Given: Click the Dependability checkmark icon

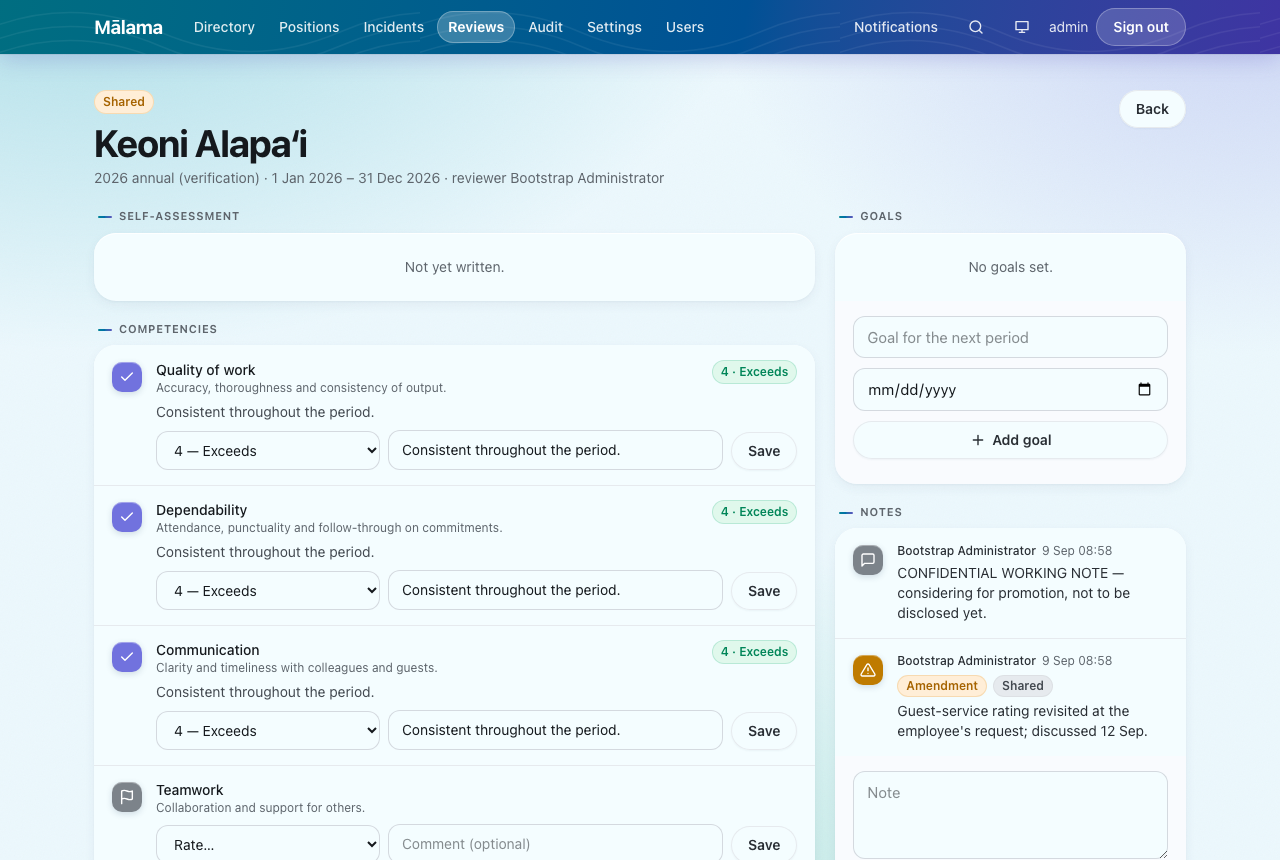Looking at the screenshot, I should point(127,517).
